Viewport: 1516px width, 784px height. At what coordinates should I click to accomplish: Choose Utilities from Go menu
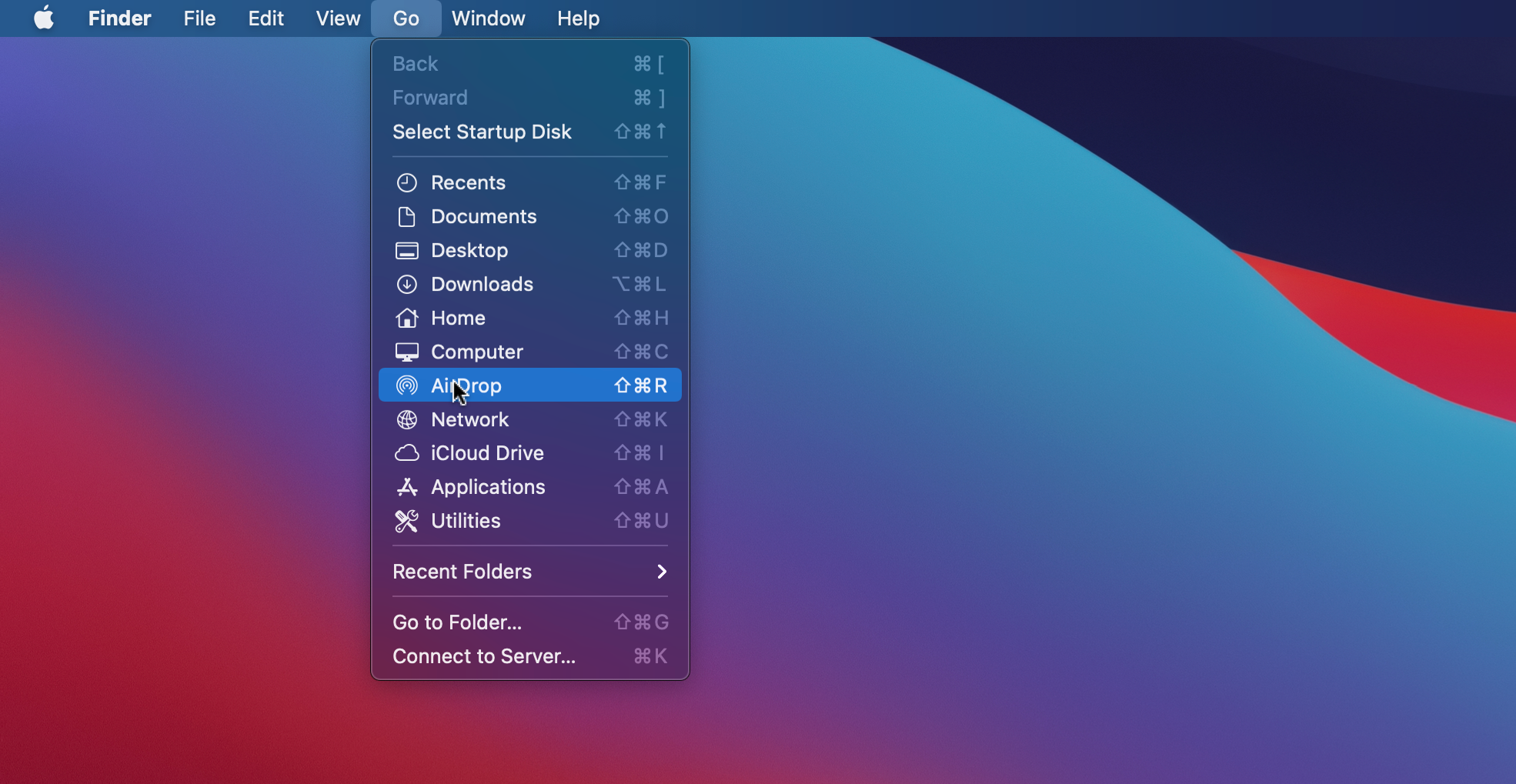(530, 521)
